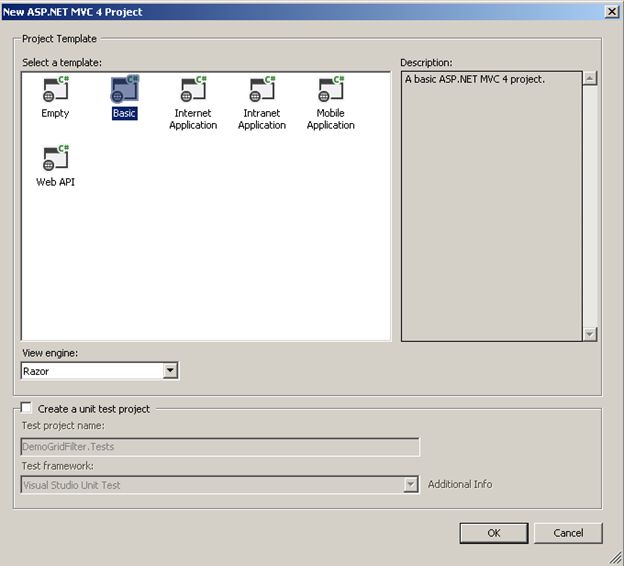624x566 pixels.
Task: Enable Create a unit test project checkbox
Action: click(x=26, y=408)
